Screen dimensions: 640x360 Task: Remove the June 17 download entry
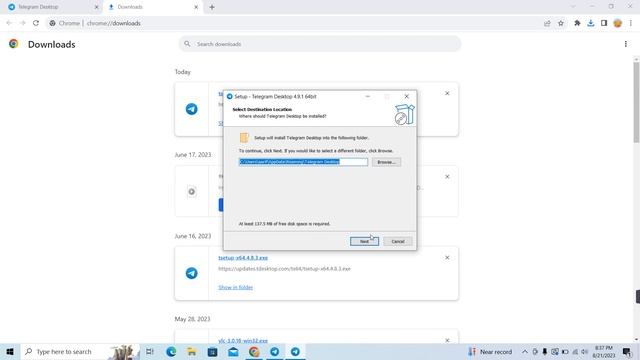pyautogui.click(x=447, y=177)
